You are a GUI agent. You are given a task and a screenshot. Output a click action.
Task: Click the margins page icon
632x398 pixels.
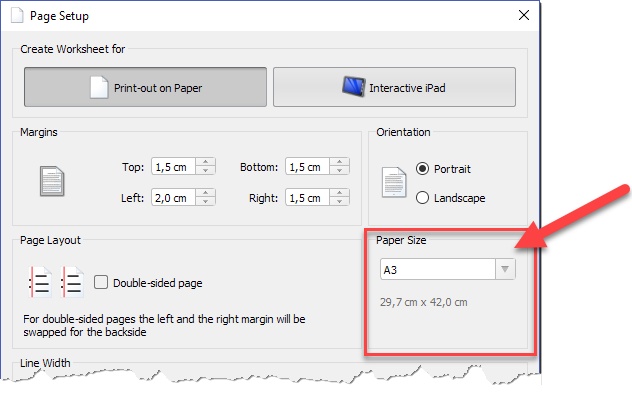pos(52,181)
